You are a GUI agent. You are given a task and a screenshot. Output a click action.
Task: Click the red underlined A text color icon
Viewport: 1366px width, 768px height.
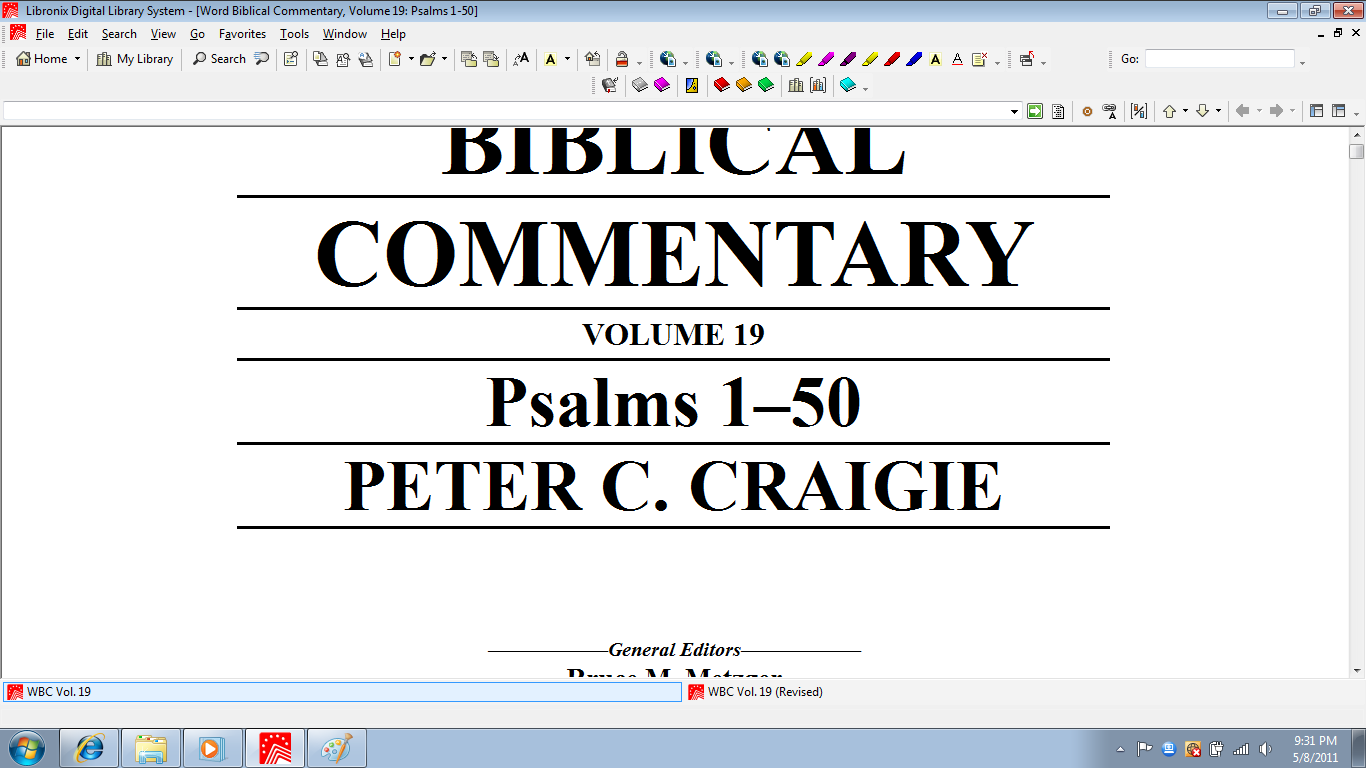[957, 59]
